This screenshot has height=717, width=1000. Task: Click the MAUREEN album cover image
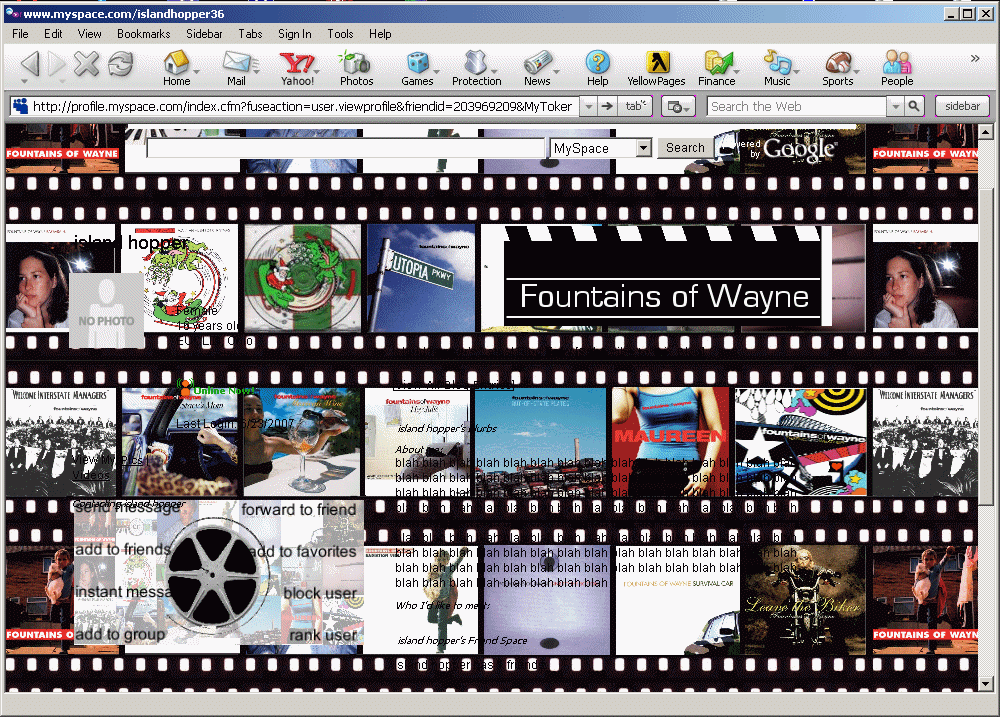tap(670, 441)
